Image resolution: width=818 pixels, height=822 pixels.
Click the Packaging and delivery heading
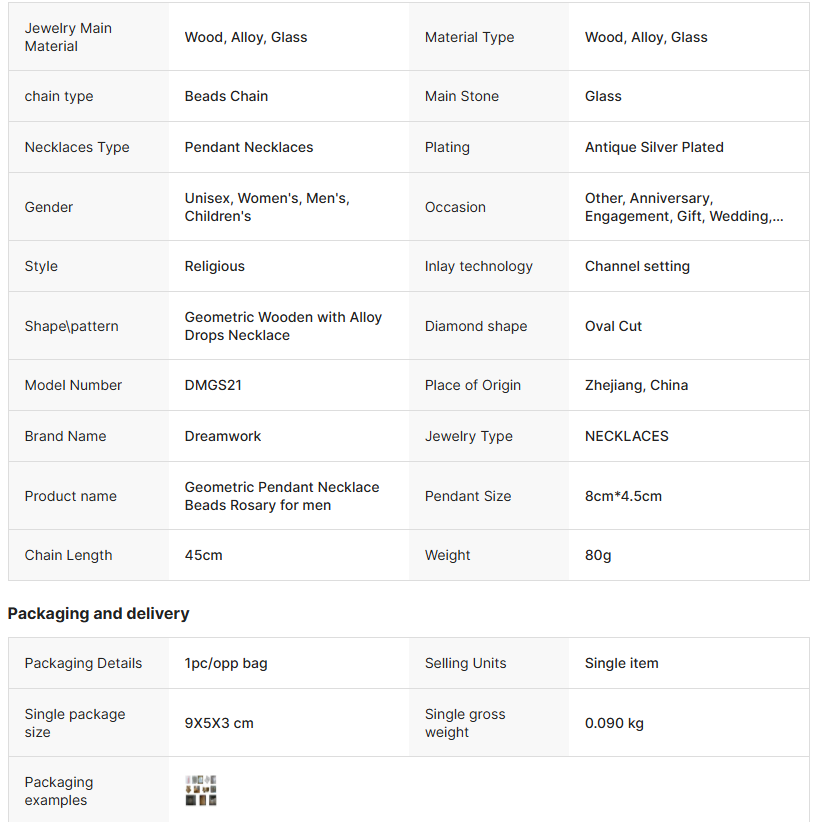[98, 614]
